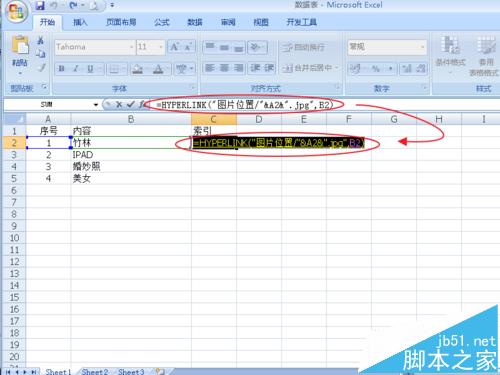Click the Increase Font Size icon
The width and height of the screenshot is (500, 375).
(175, 47)
